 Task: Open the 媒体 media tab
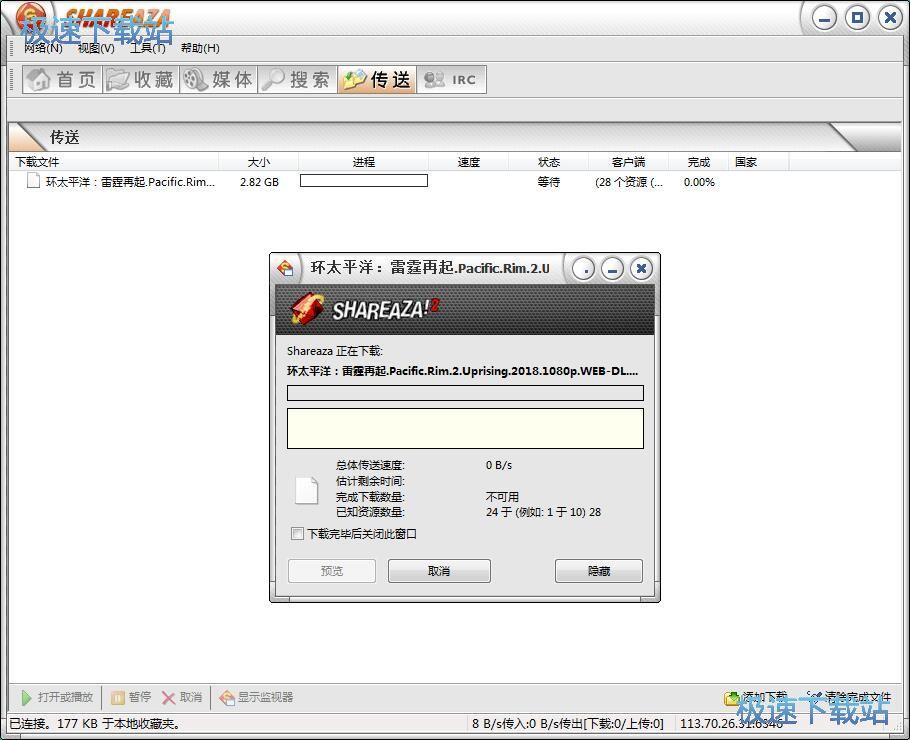219,80
